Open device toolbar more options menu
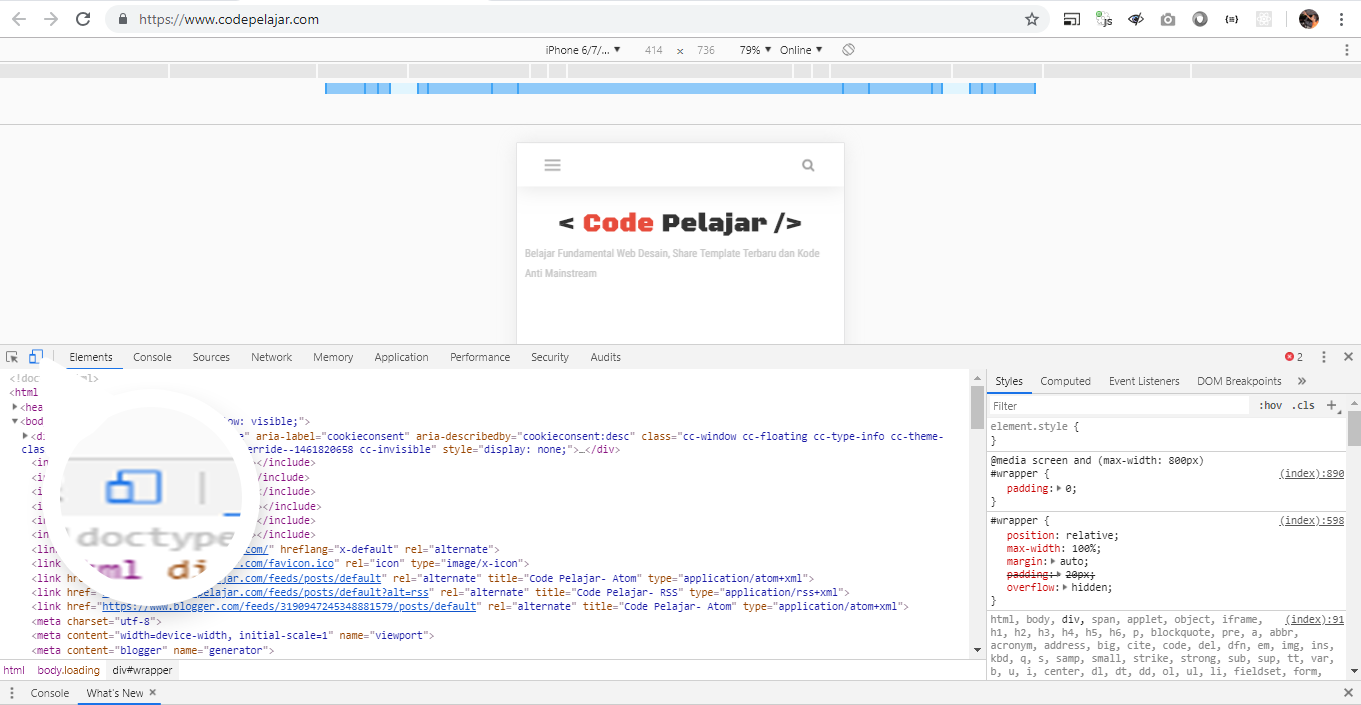The image size is (1361, 705). (x=1347, y=50)
